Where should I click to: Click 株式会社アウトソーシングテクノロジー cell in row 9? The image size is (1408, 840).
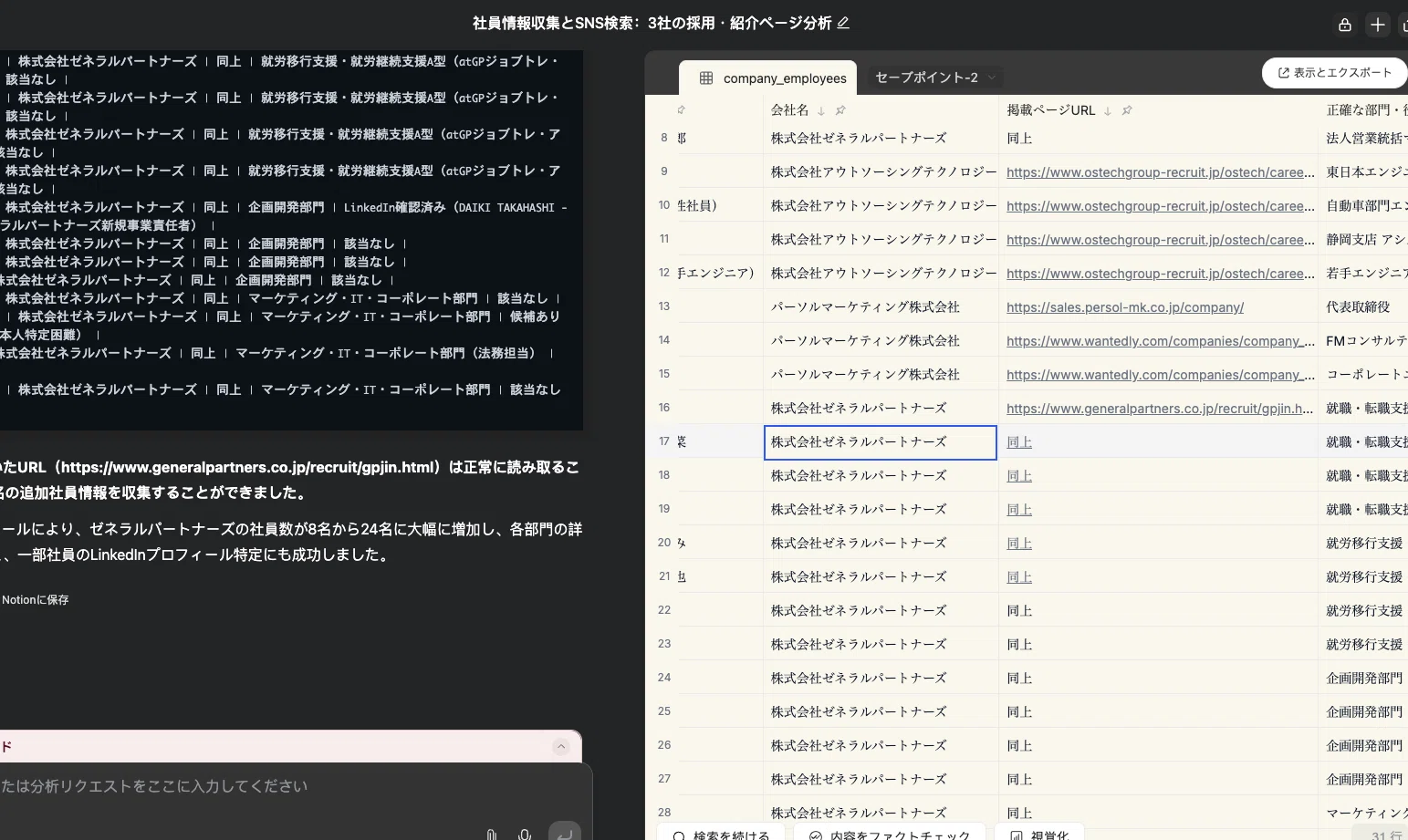click(881, 172)
